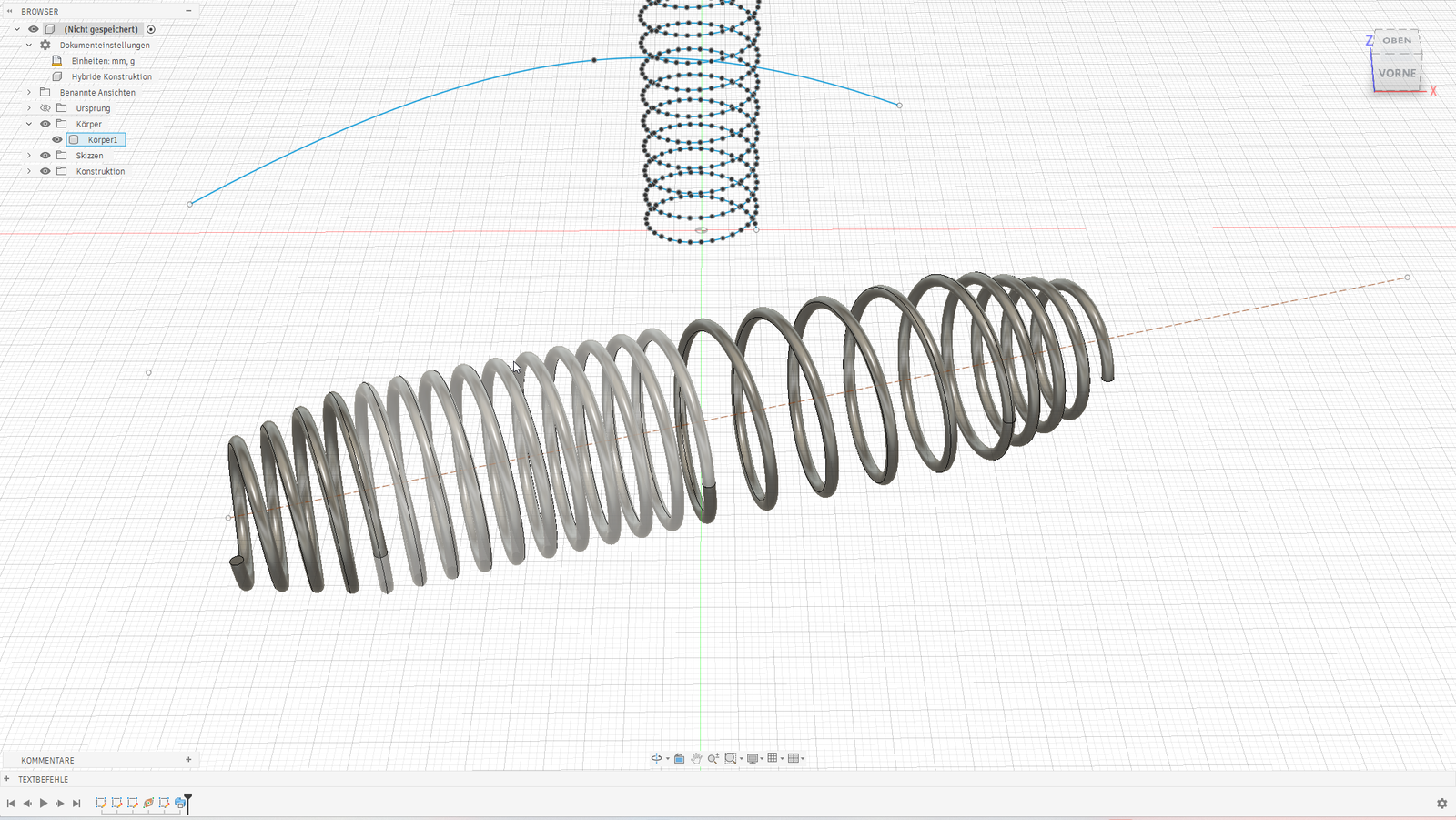The width and height of the screenshot is (1456, 820).
Task: Expand the Skizzen folder
Action: pyautogui.click(x=29, y=156)
